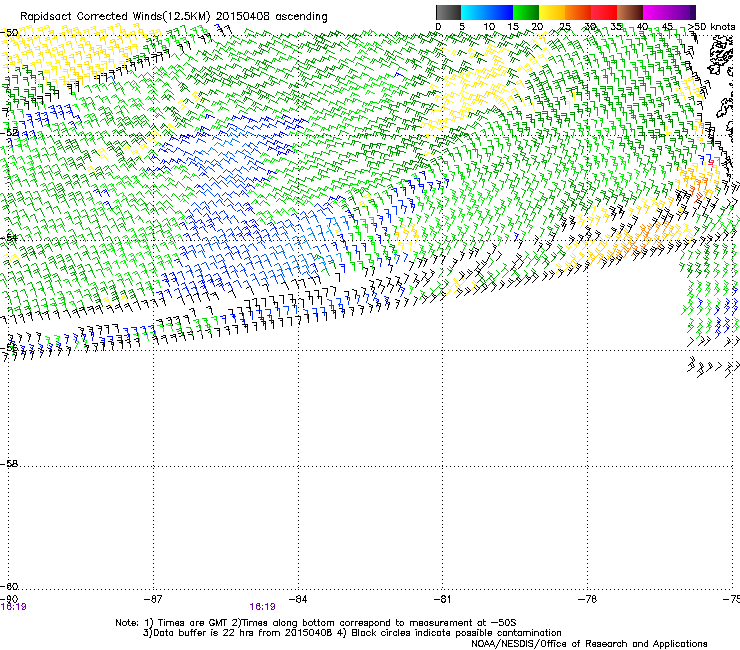Click the '-58' latitude axis label
Viewport: 740px width, 650px height.
[x=9, y=464]
